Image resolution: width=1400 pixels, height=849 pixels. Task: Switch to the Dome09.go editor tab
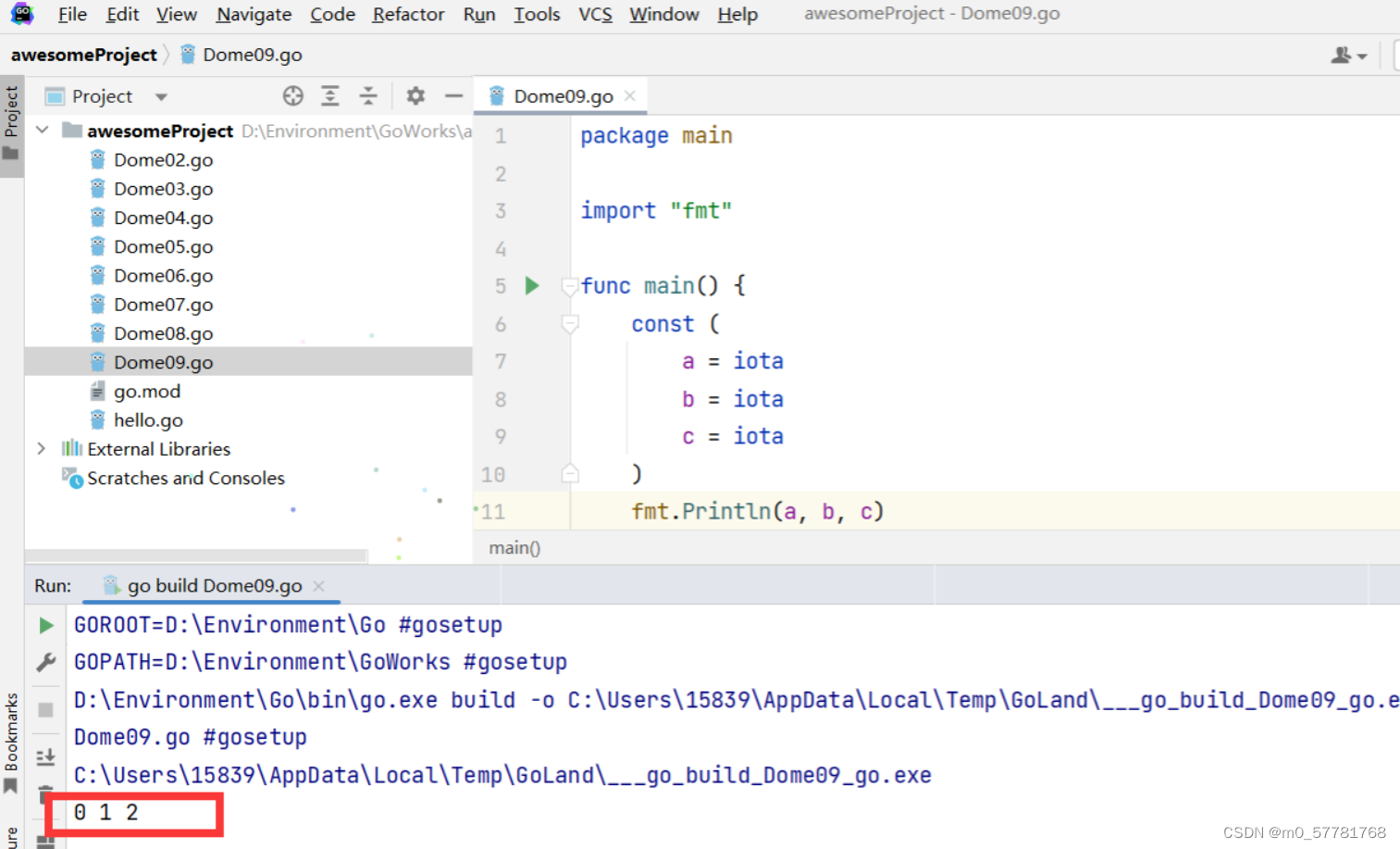click(561, 96)
